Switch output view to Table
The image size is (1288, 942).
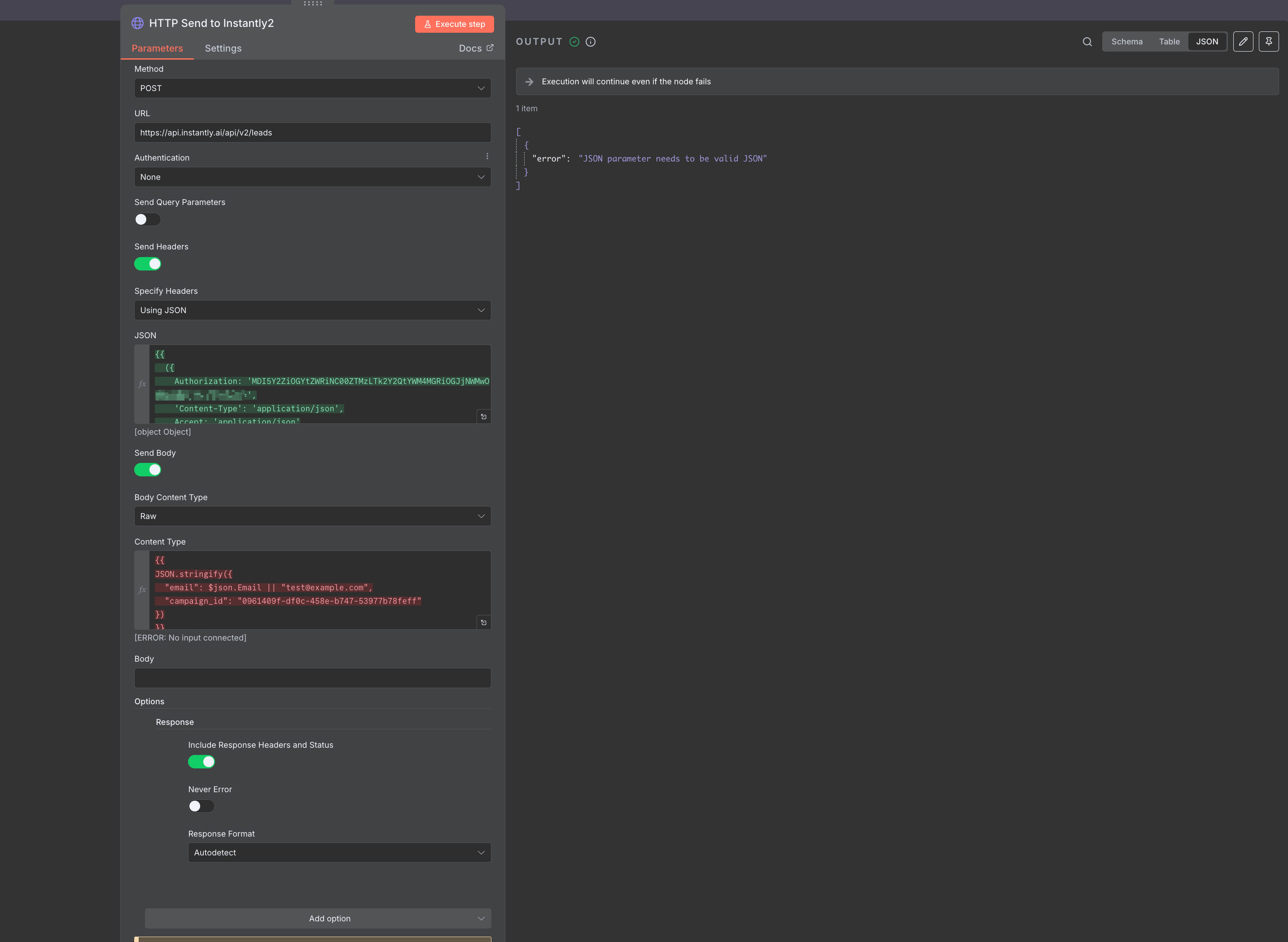point(1169,42)
